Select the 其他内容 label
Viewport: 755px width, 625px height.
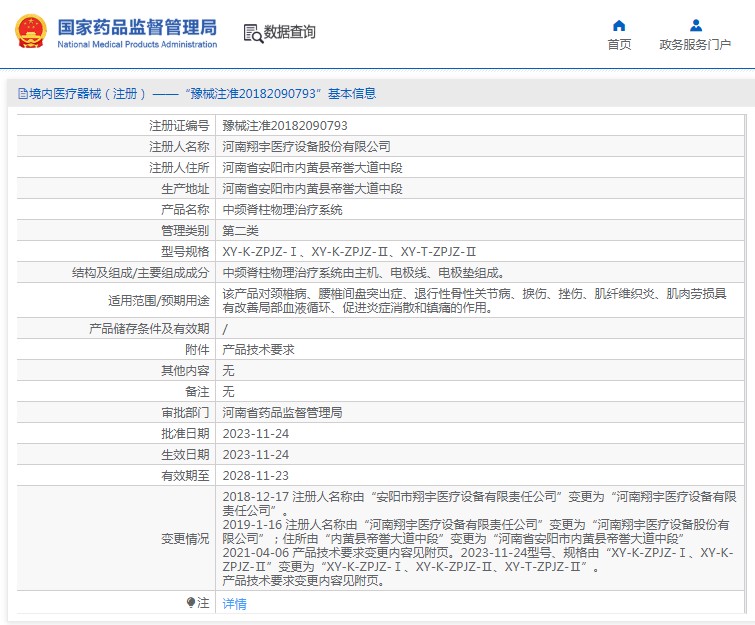point(185,371)
